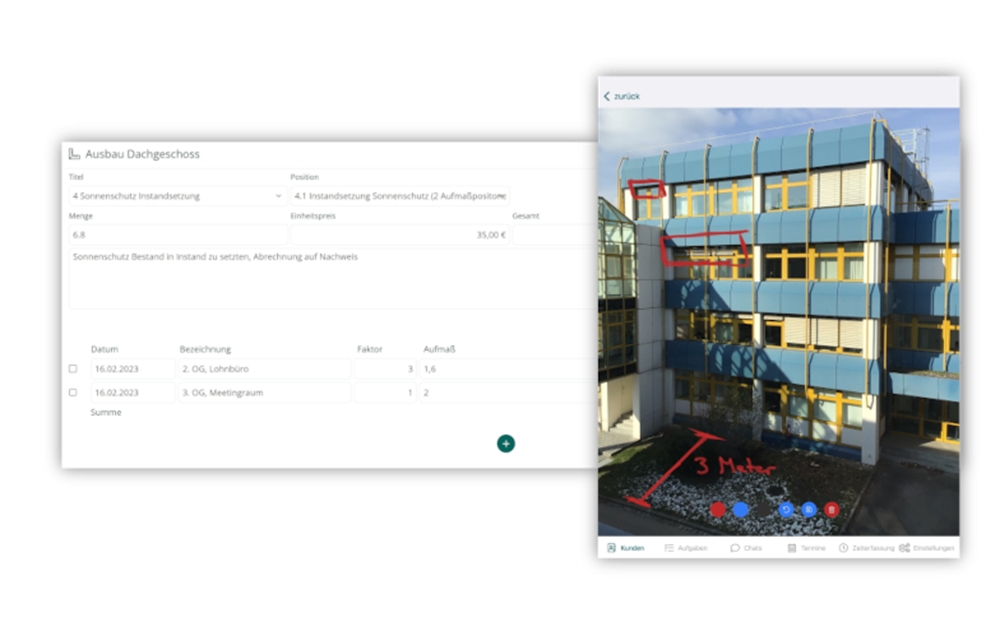Viewport: 1000px width, 636px height.
Task: Click the 'Ausbau Dachgeschoss' heading
Action: [142, 154]
